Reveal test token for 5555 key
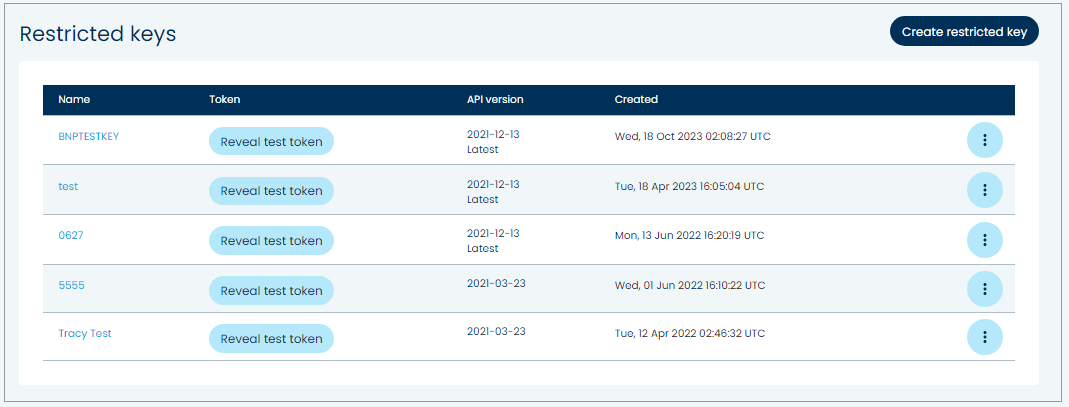Screen dimensions: 1069x407 [271, 291]
